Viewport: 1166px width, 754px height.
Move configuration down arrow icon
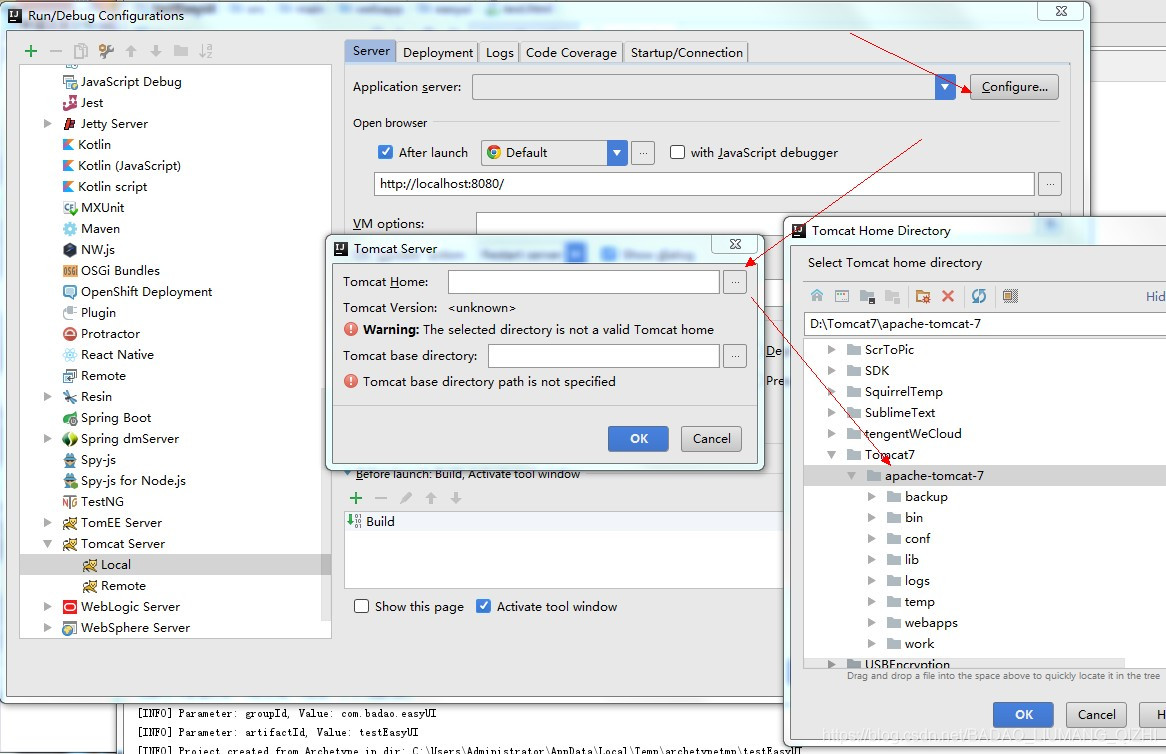point(155,51)
